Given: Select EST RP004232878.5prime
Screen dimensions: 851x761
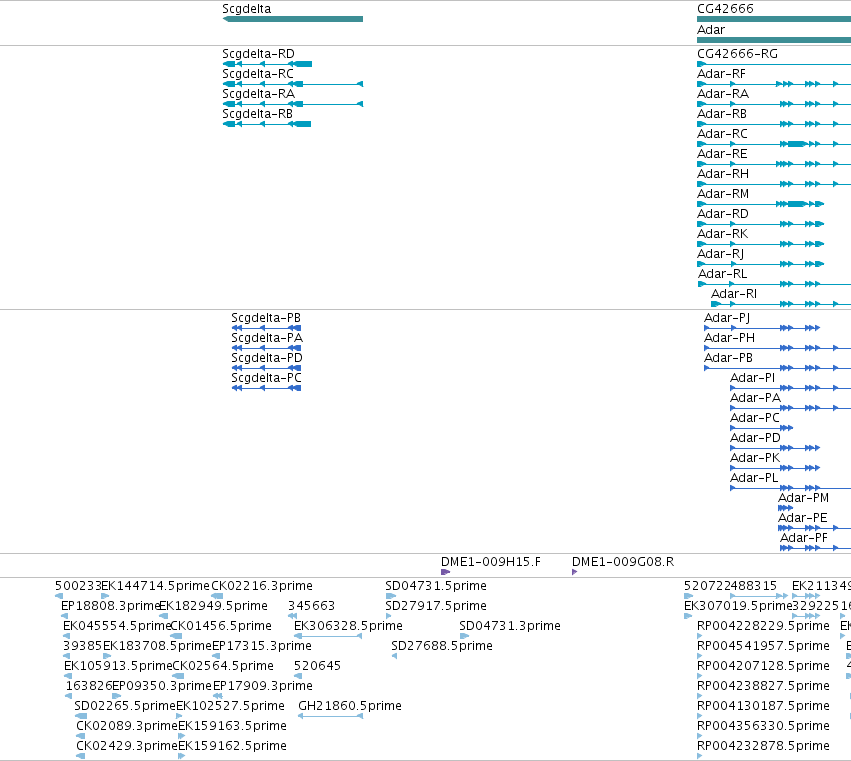Looking at the screenshot, I should click(x=763, y=746).
